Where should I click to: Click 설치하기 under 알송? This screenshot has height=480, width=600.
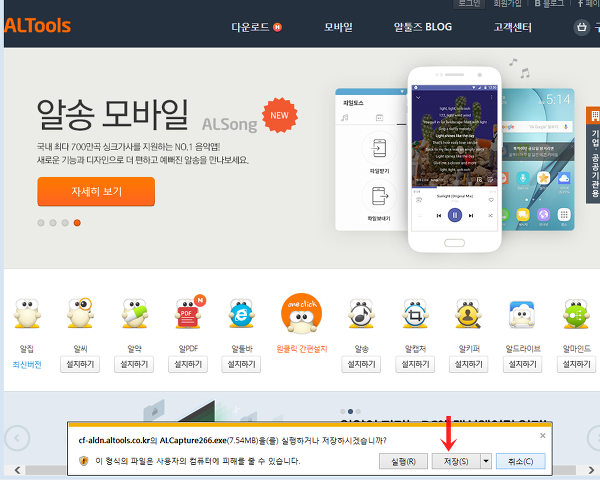361,364
